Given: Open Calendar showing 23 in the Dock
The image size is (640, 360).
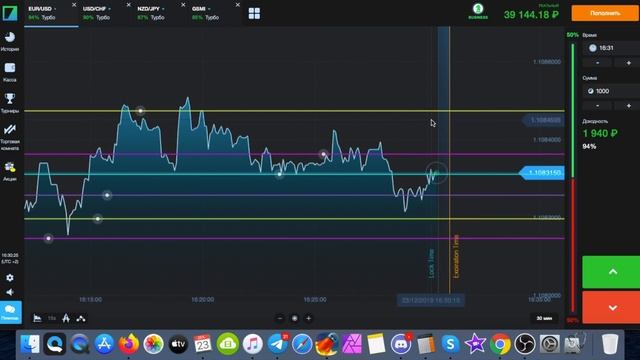Looking at the screenshot, I should click(x=202, y=344).
